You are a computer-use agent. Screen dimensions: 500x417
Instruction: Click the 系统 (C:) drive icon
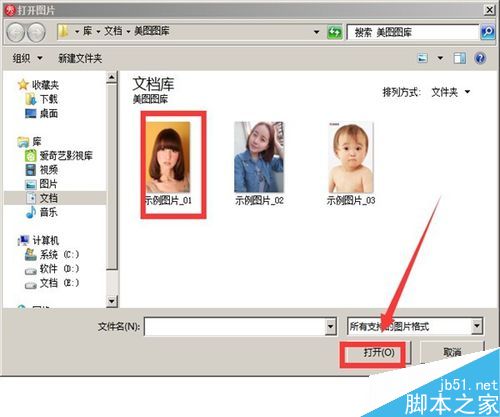31,255
